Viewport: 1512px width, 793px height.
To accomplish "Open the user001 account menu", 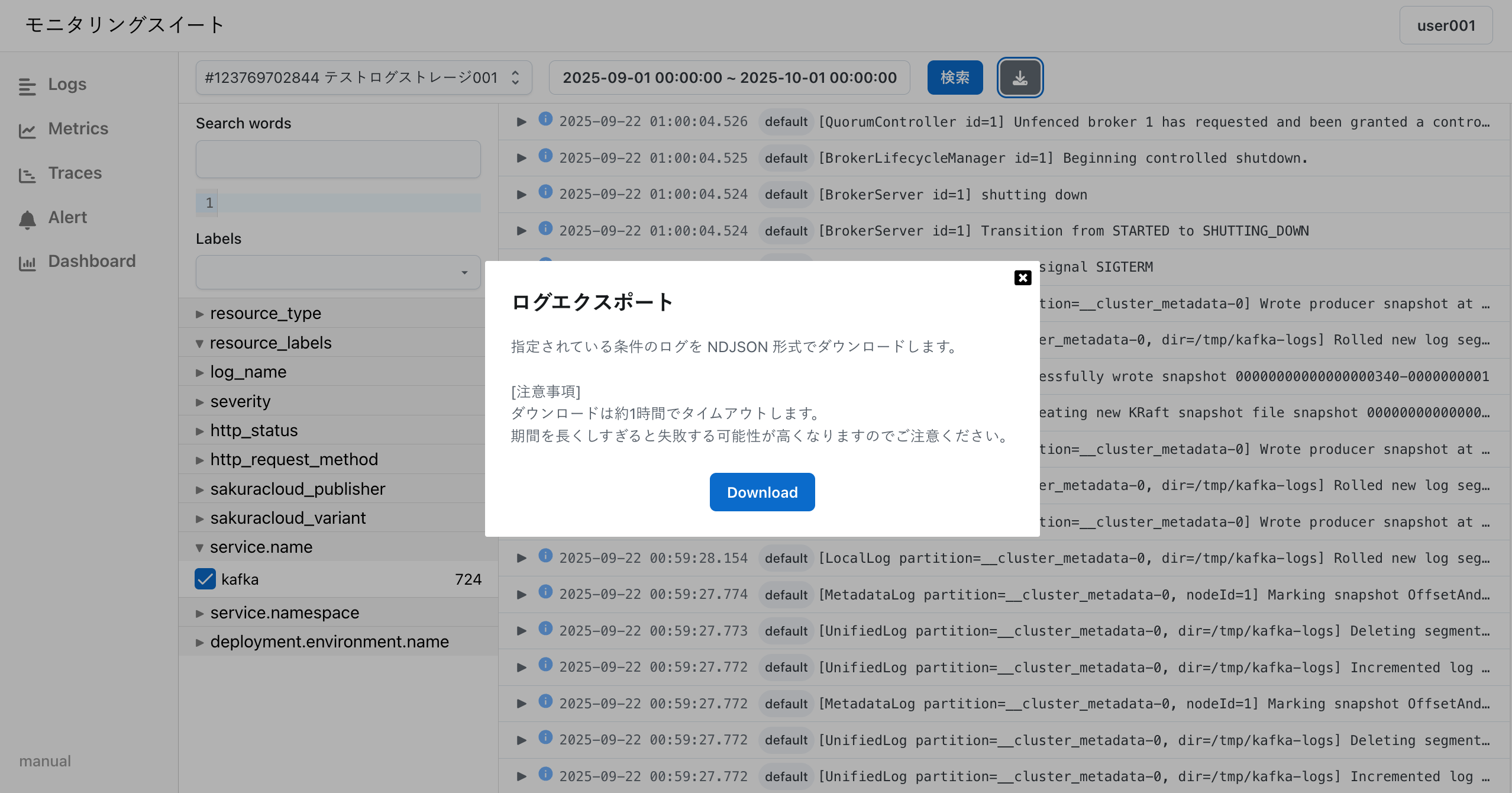I will 1445,25.
